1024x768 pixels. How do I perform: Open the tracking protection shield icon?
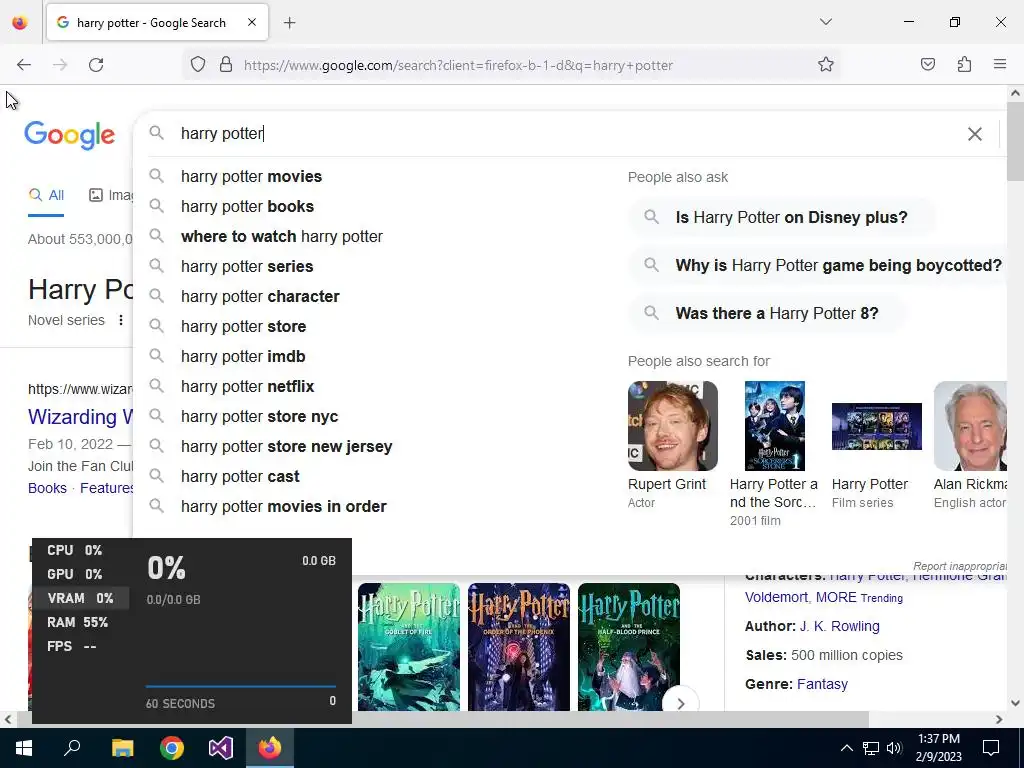[198, 64]
